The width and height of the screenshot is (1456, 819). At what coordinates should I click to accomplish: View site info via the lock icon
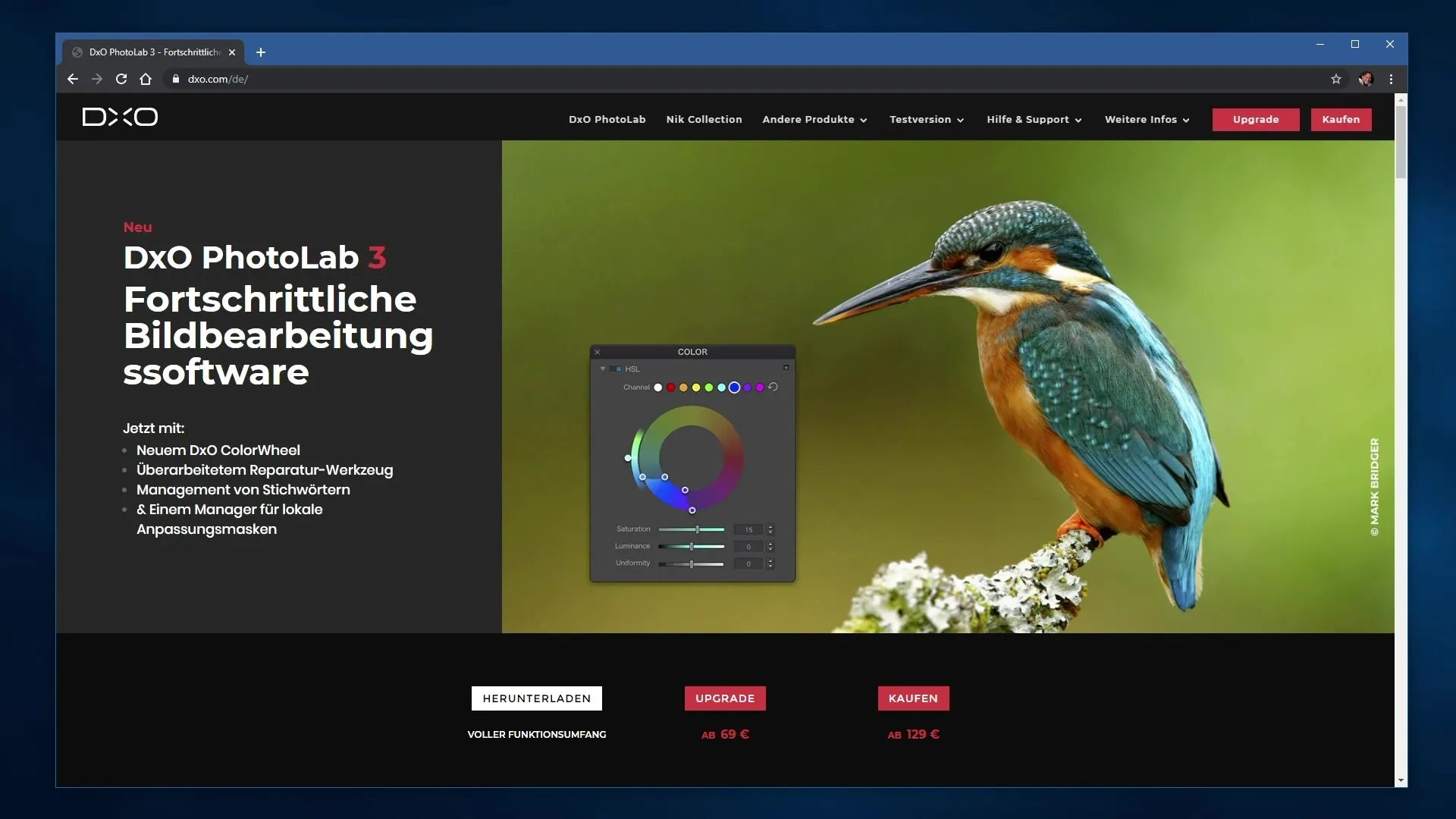point(176,79)
